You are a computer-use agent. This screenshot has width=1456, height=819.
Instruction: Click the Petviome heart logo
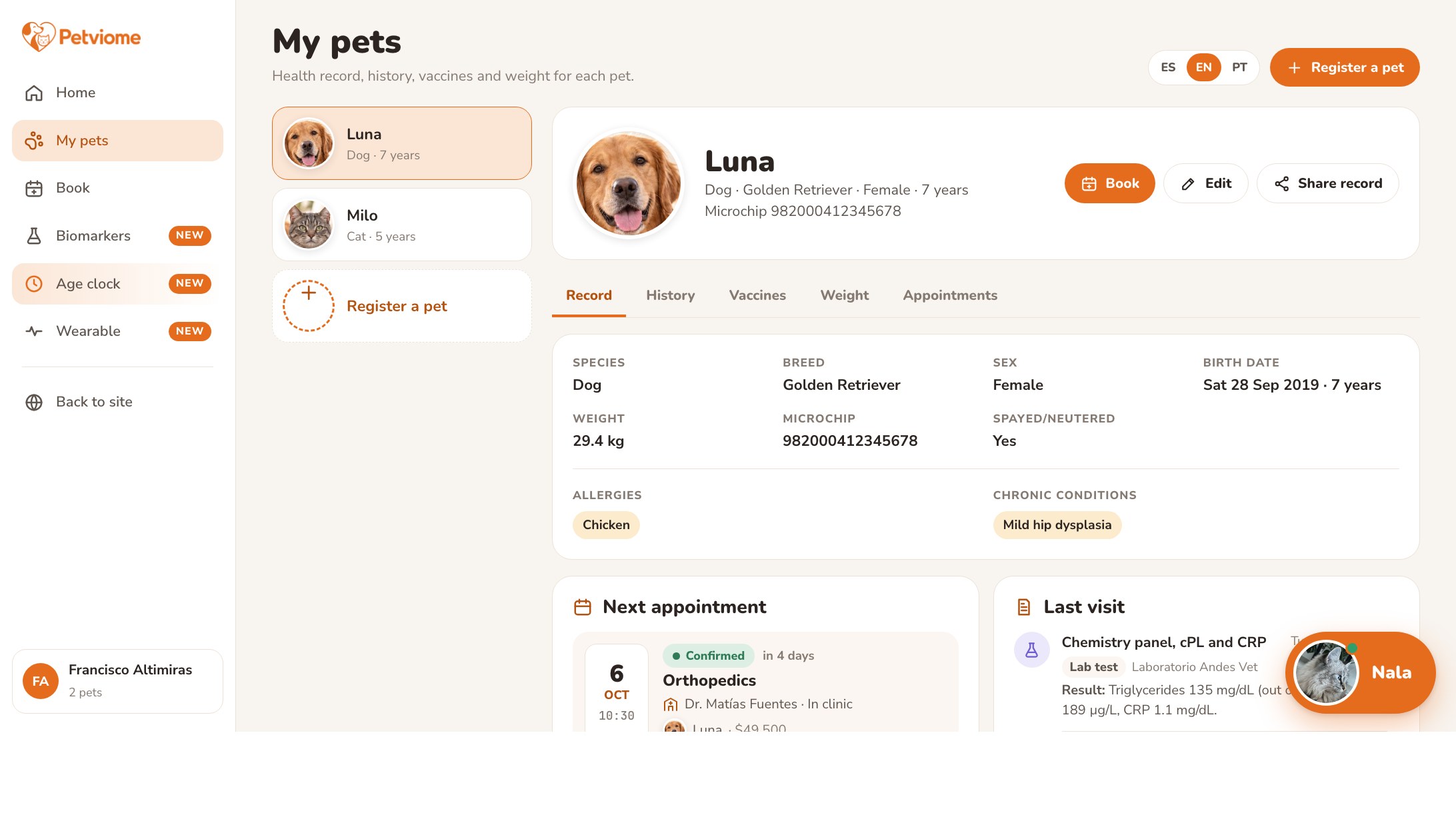point(38,37)
